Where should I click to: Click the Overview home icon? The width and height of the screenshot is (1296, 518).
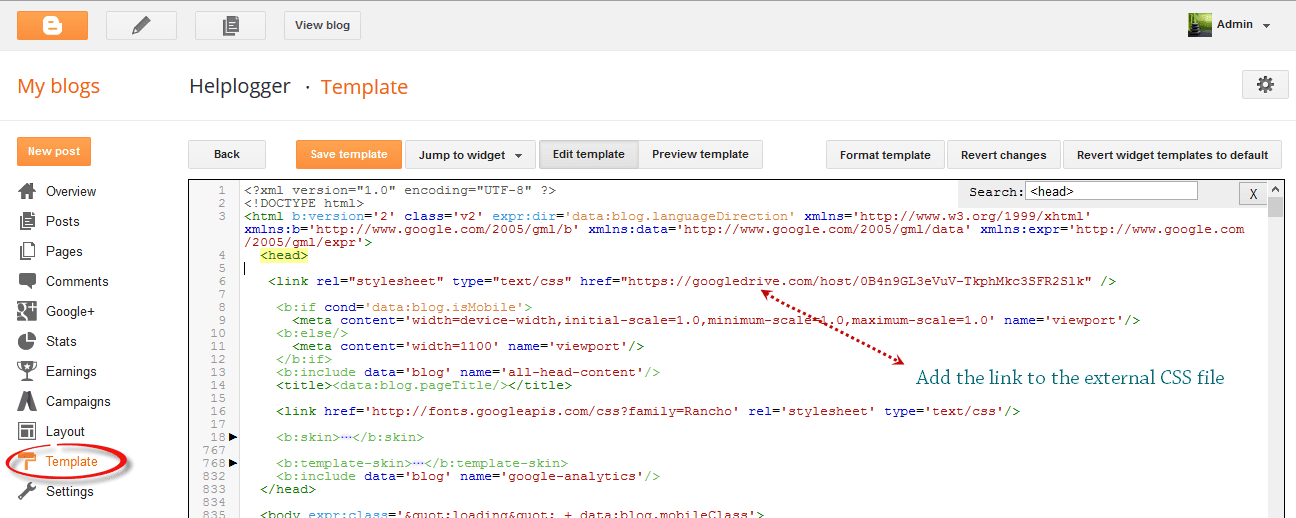[x=28, y=191]
